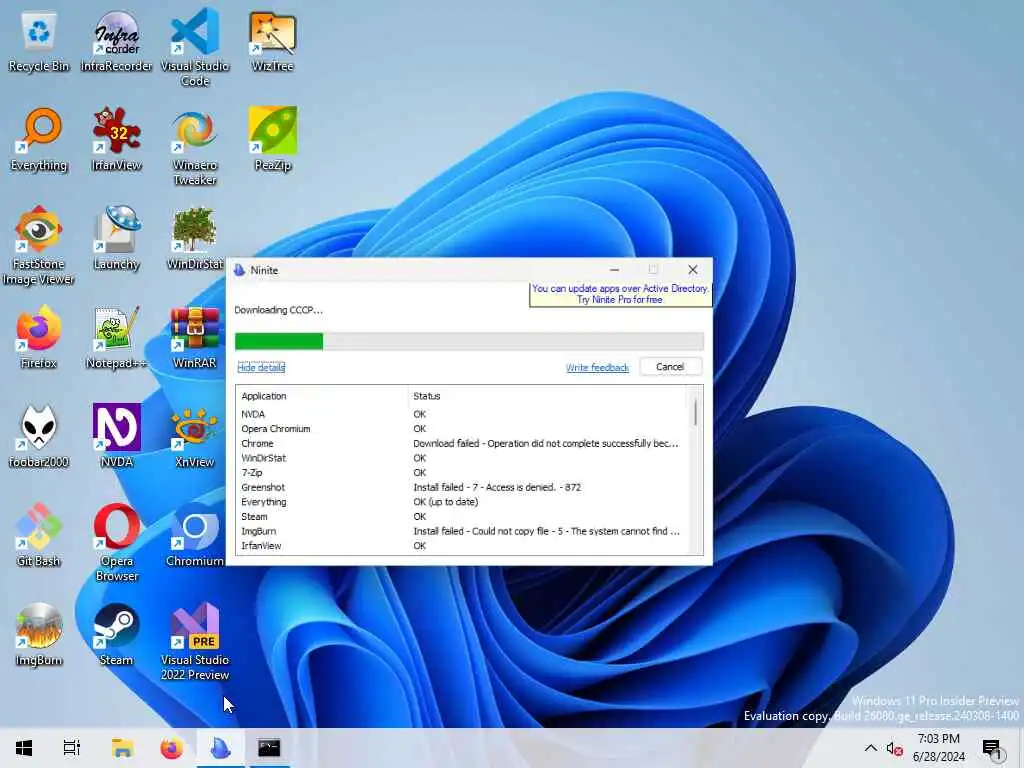Click the Hide details link
Screen dimensions: 1024x768
[x=261, y=368]
